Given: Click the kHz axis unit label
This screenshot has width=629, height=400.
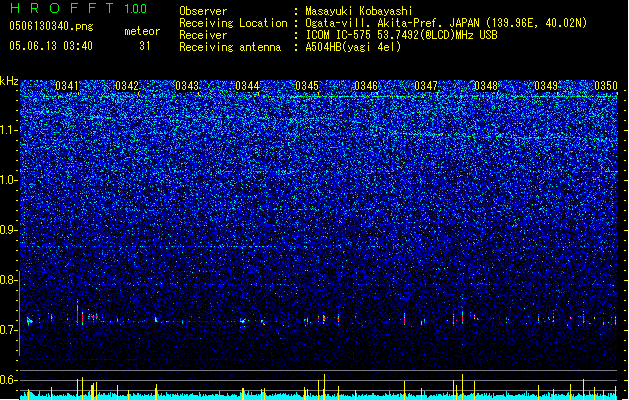Looking at the screenshot, I should [9, 81].
